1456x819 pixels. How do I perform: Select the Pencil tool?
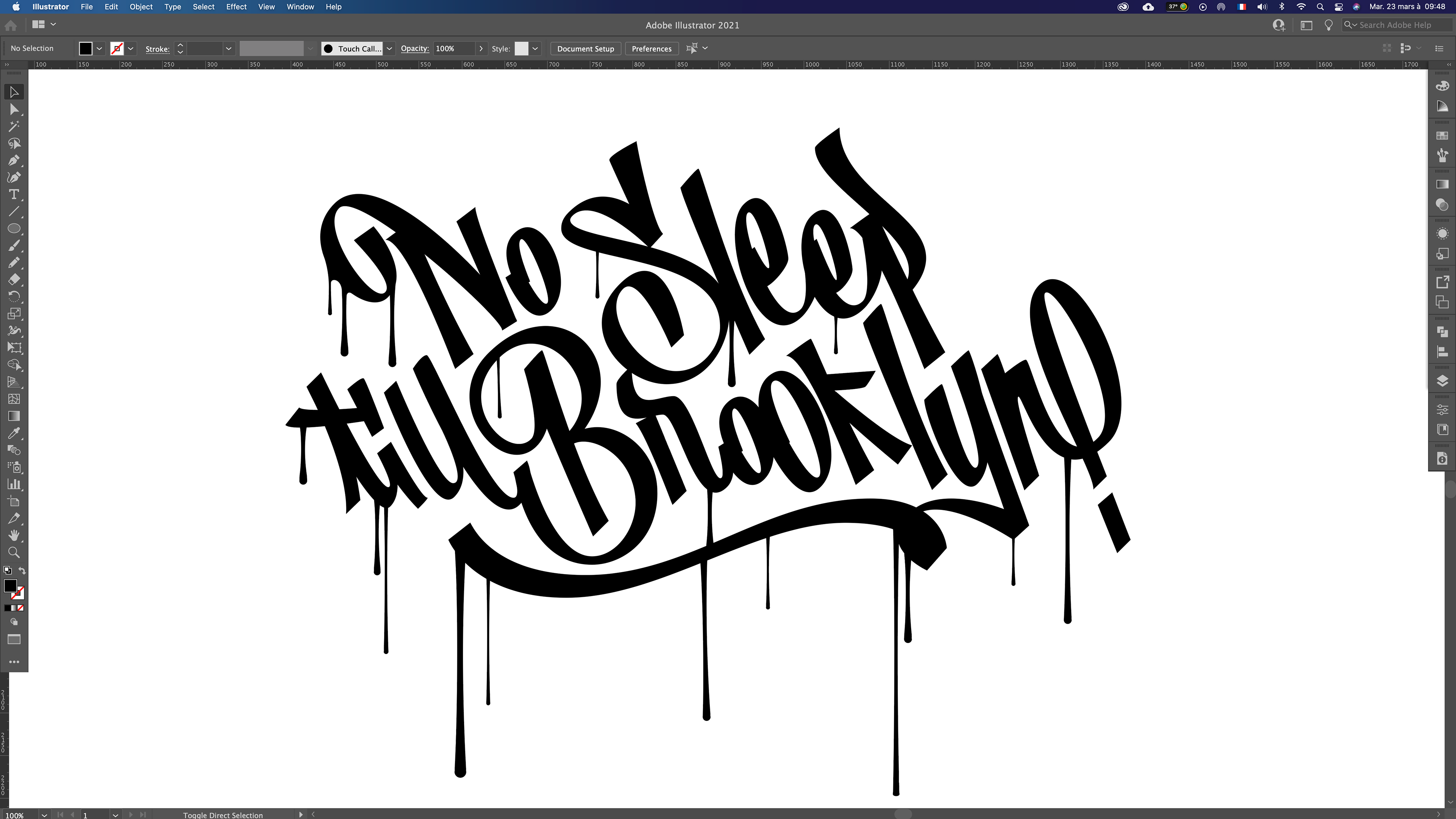coord(14,262)
